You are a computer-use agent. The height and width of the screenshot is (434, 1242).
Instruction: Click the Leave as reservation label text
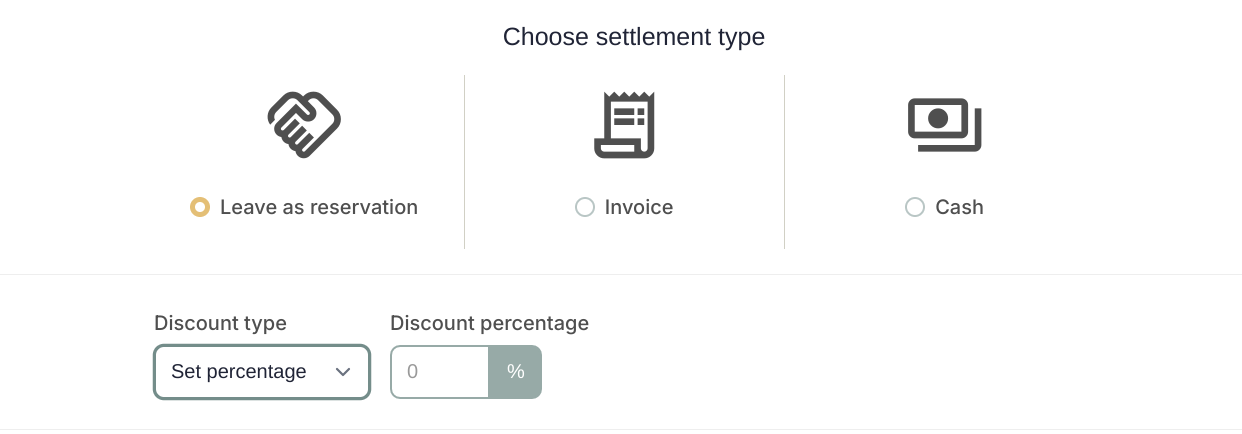pos(319,207)
